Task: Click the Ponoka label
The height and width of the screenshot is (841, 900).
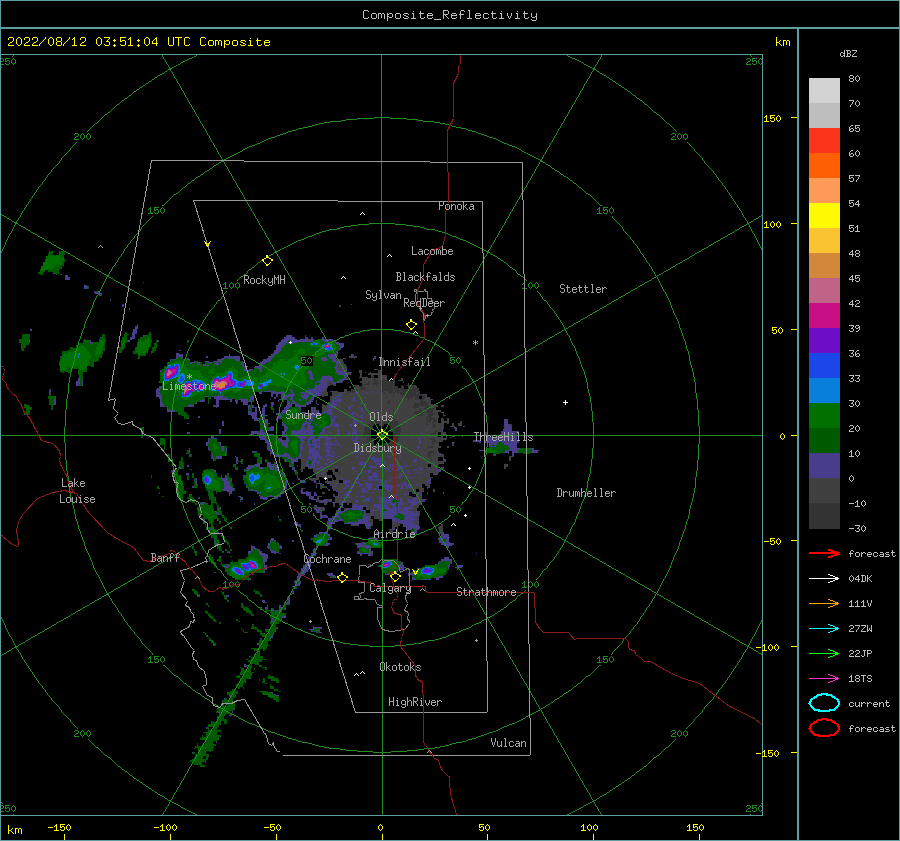Action: click(456, 206)
